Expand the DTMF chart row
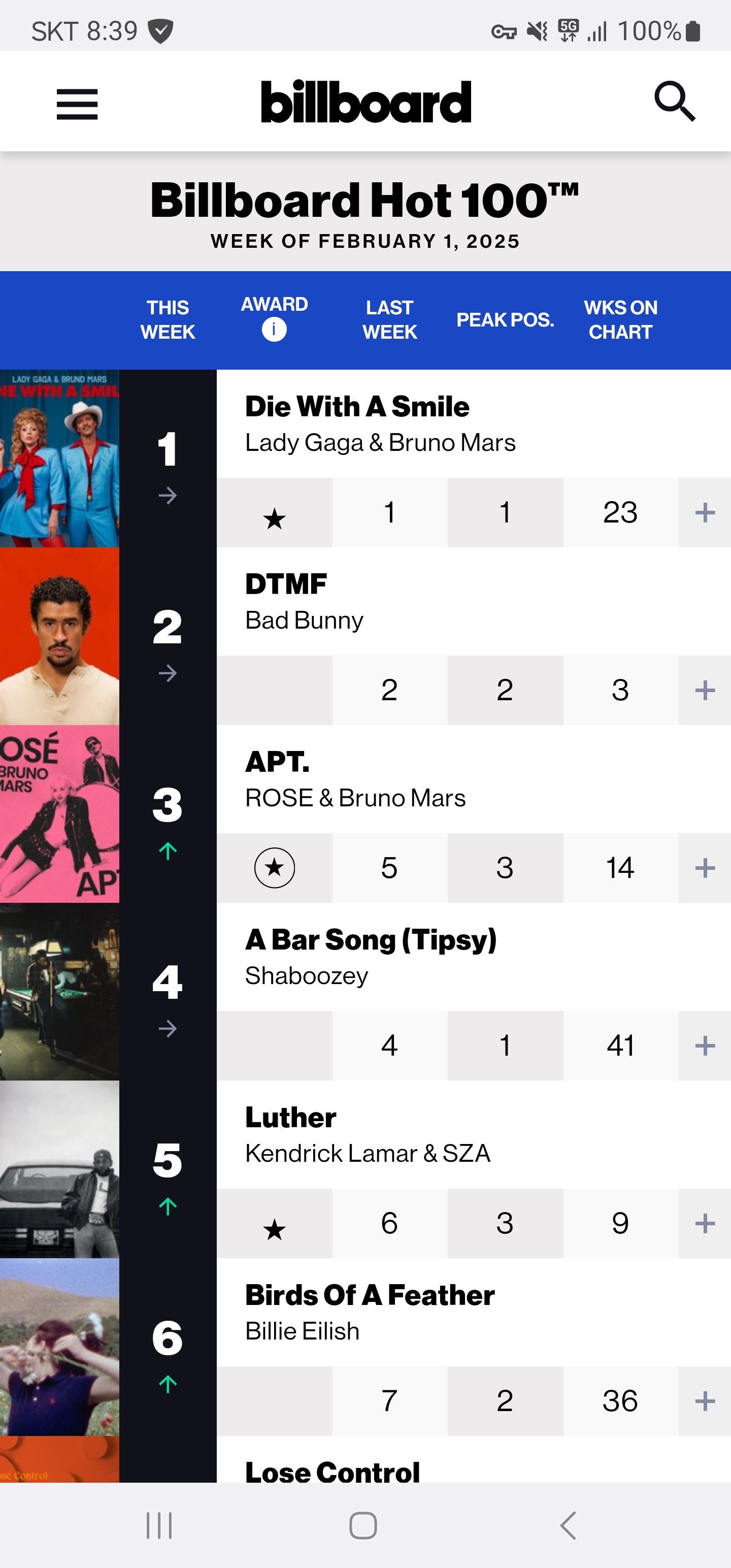Screen dimensions: 731x1568 pos(704,690)
